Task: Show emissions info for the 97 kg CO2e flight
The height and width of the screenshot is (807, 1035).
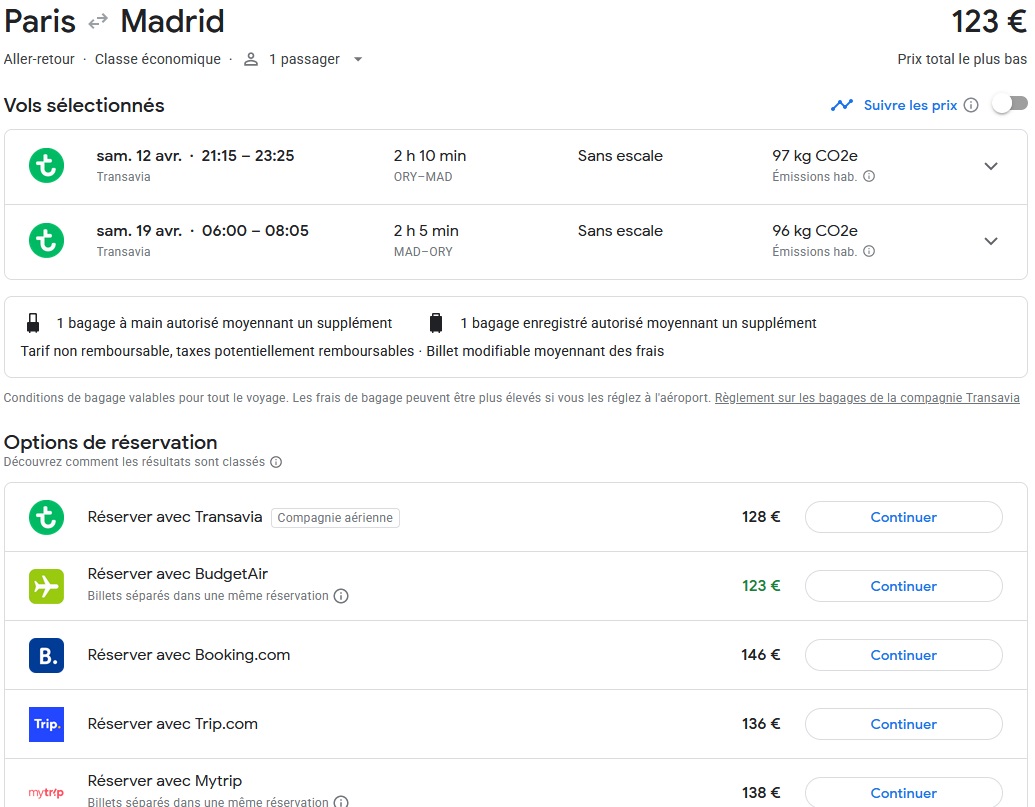Action: point(869,176)
